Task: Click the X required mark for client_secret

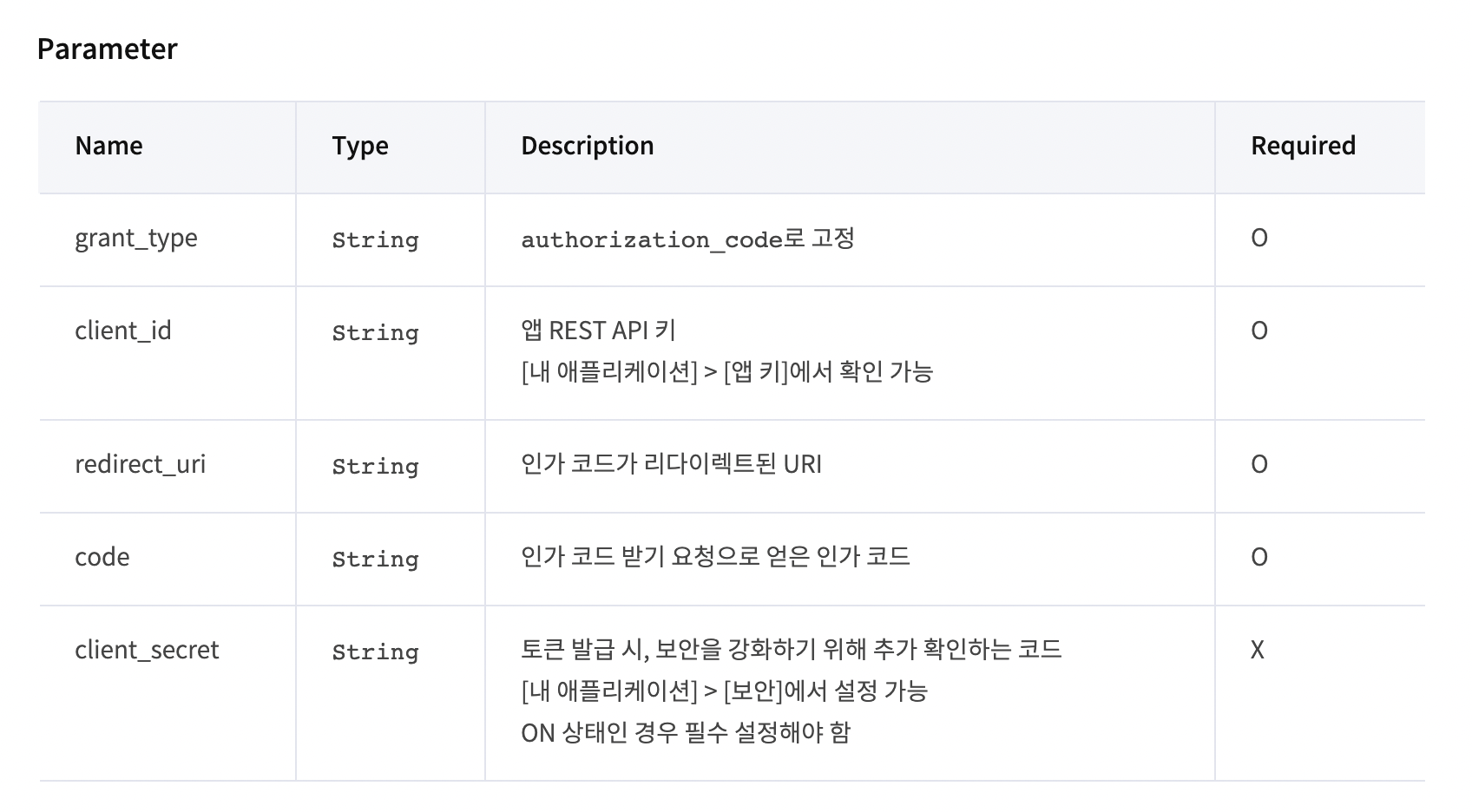Action: tap(1258, 650)
